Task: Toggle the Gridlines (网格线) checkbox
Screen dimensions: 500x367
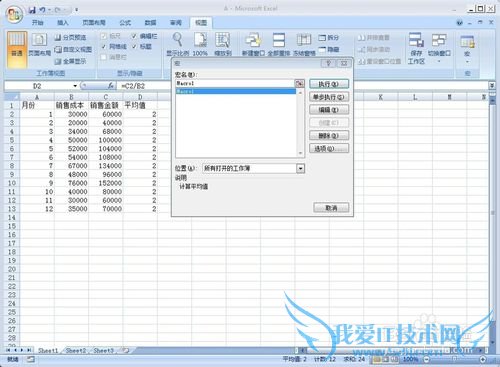Action: (103, 46)
